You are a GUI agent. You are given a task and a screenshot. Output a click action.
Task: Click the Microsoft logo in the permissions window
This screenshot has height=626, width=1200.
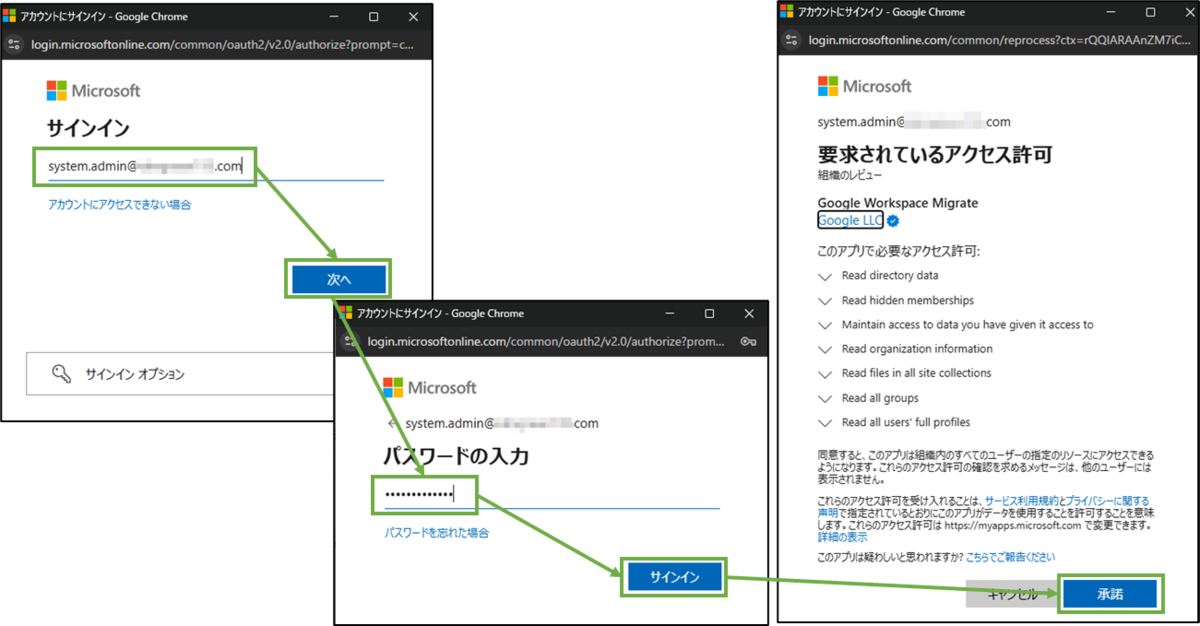[865, 86]
